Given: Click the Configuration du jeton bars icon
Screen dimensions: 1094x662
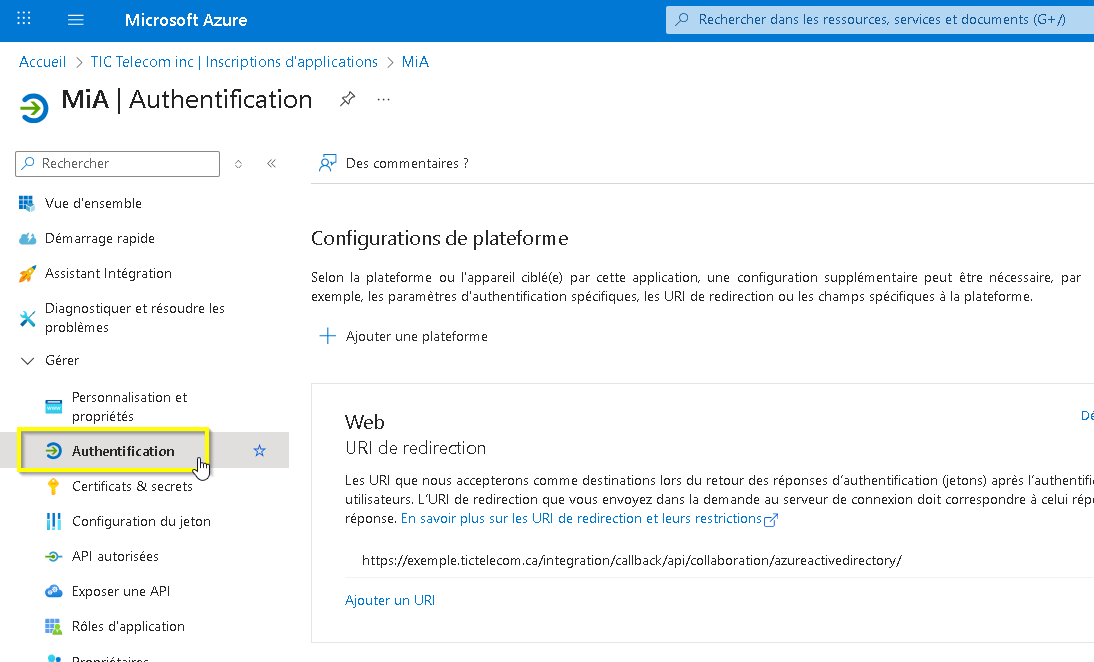Looking at the screenshot, I should [x=53, y=521].
